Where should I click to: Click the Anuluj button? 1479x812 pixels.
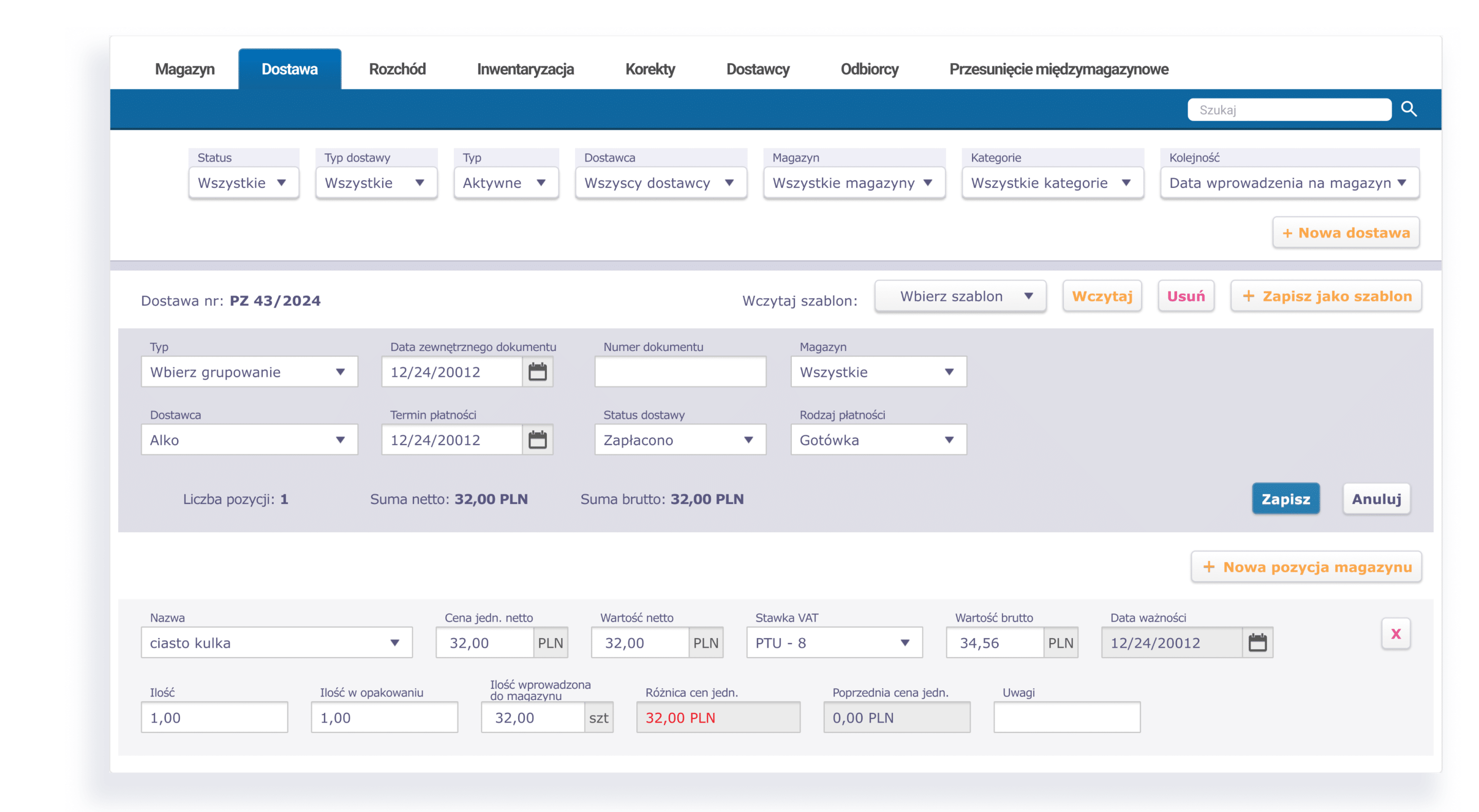[x=1376, y=499]
